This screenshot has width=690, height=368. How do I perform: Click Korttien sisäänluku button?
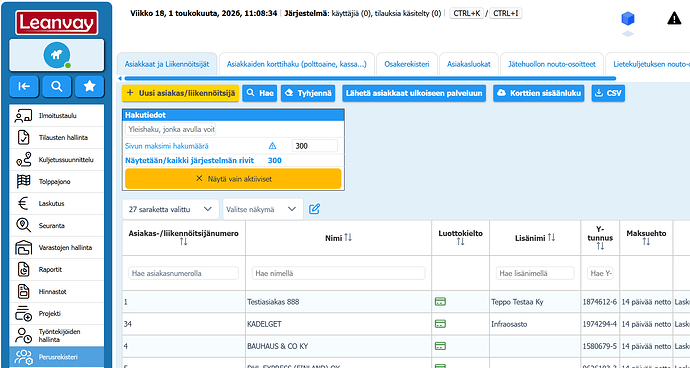539,93
